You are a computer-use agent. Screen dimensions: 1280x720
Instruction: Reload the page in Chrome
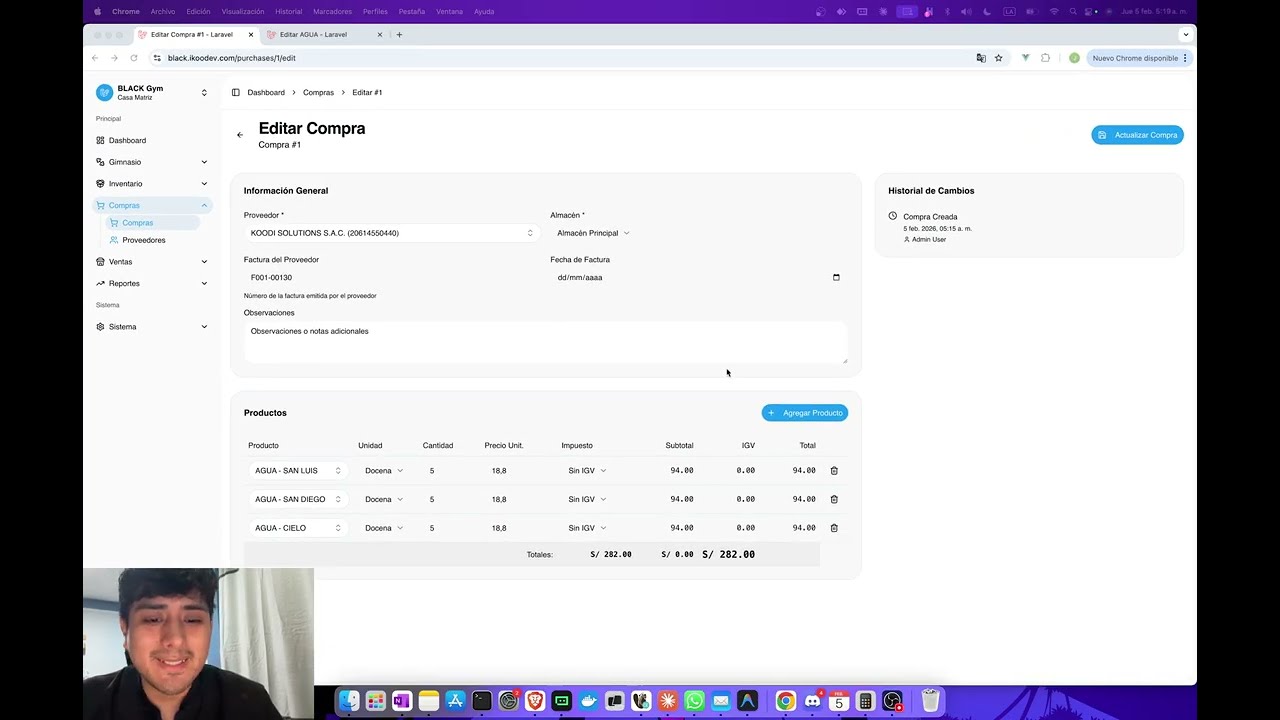pos(133,58)
